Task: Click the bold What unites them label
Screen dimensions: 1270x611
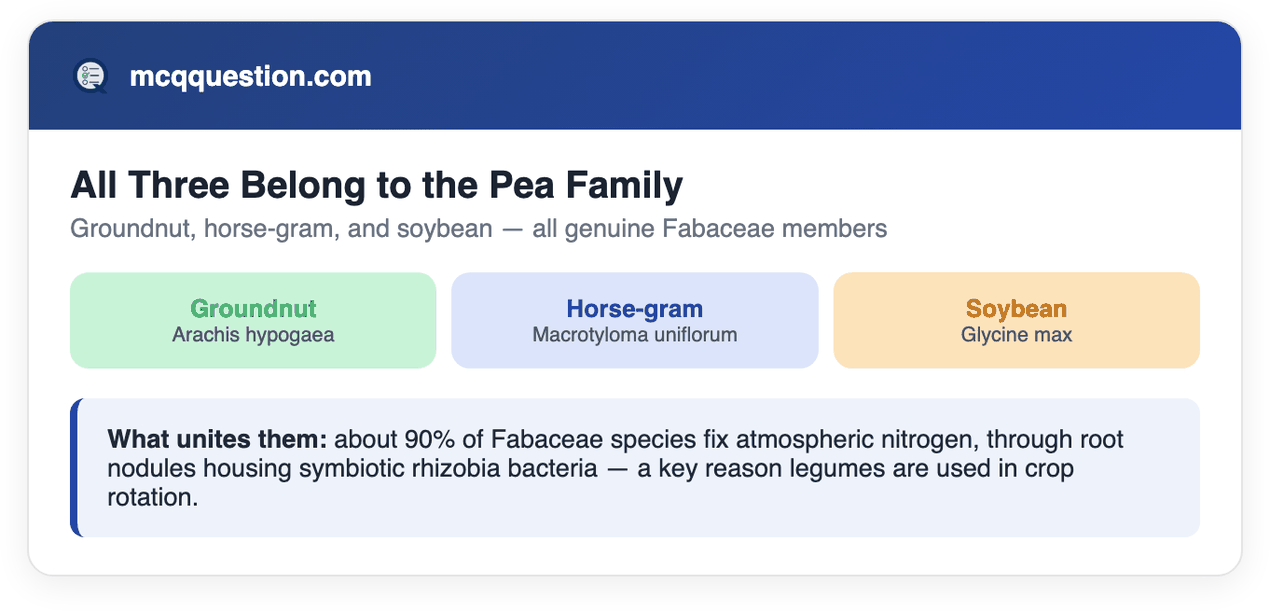Action: coord(218,439)
